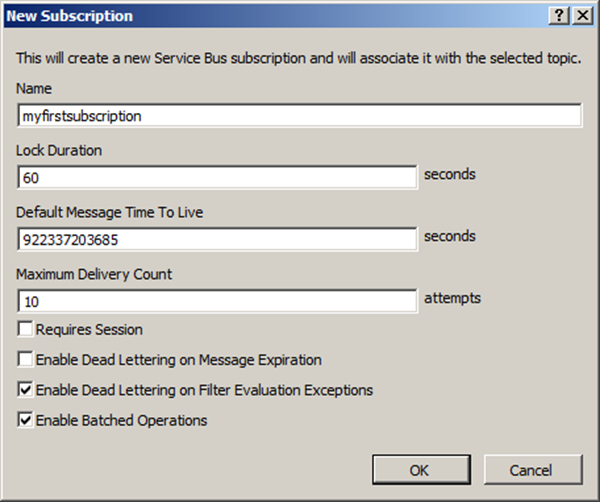Click the "Maximum Delivery Count" label
The width and height of the screenshot is (600, 502).
click(92, 274)
